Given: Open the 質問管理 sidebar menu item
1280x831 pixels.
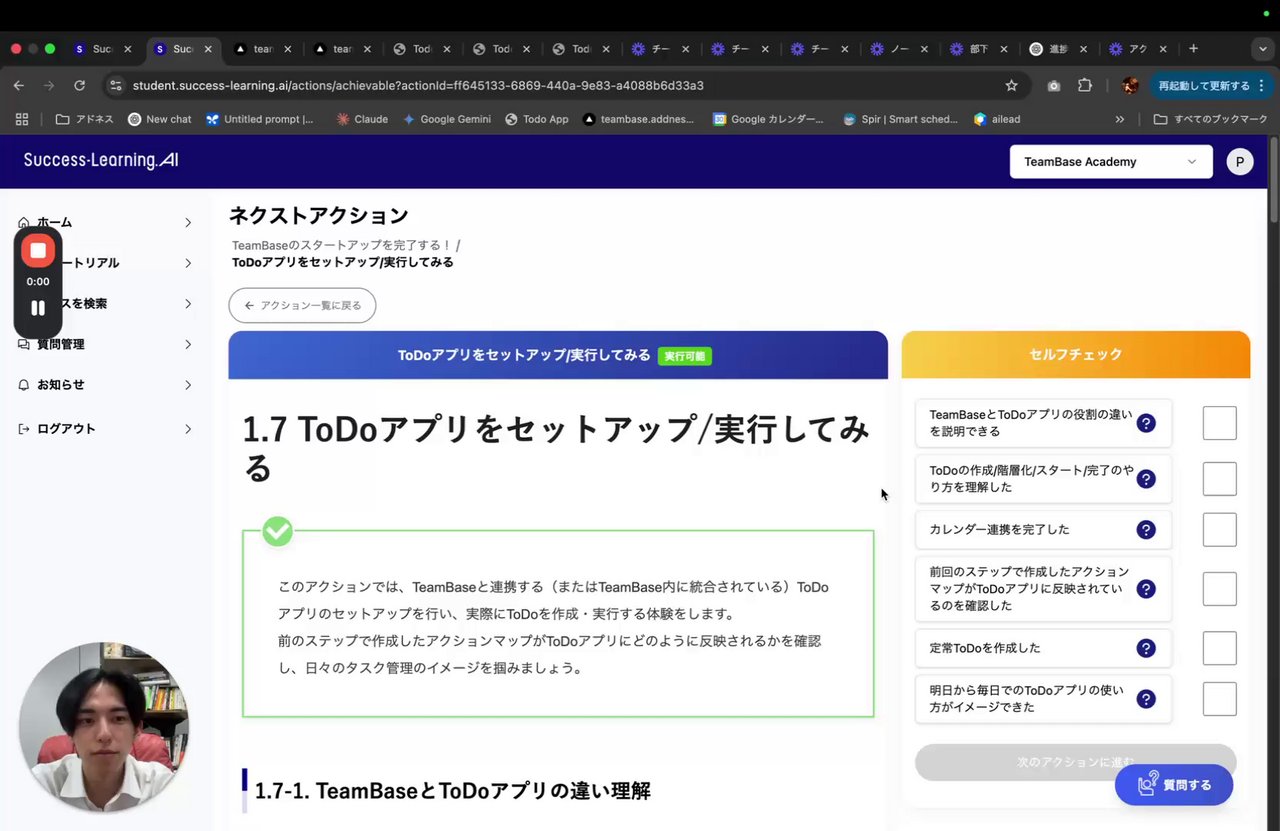Looking at the screenshot, I should point(105,344).
